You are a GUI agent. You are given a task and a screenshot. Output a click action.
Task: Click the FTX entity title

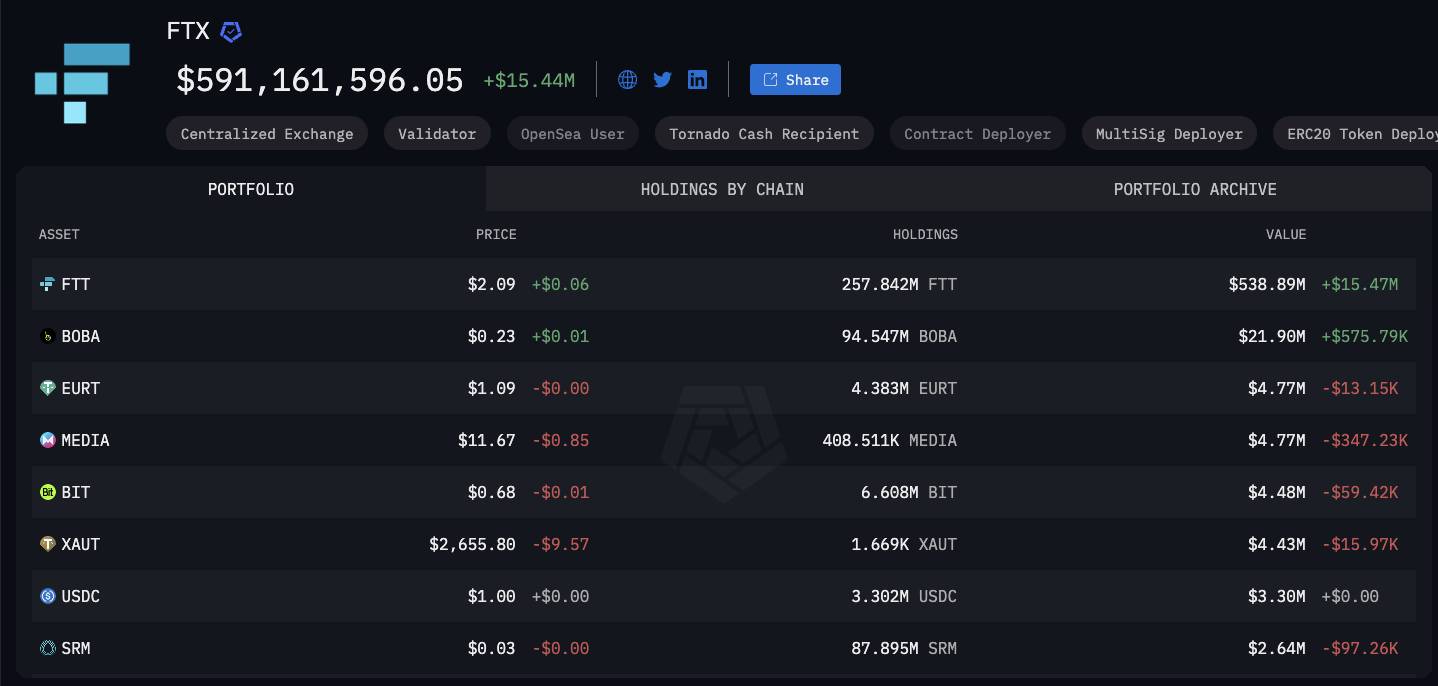(188, 31)
